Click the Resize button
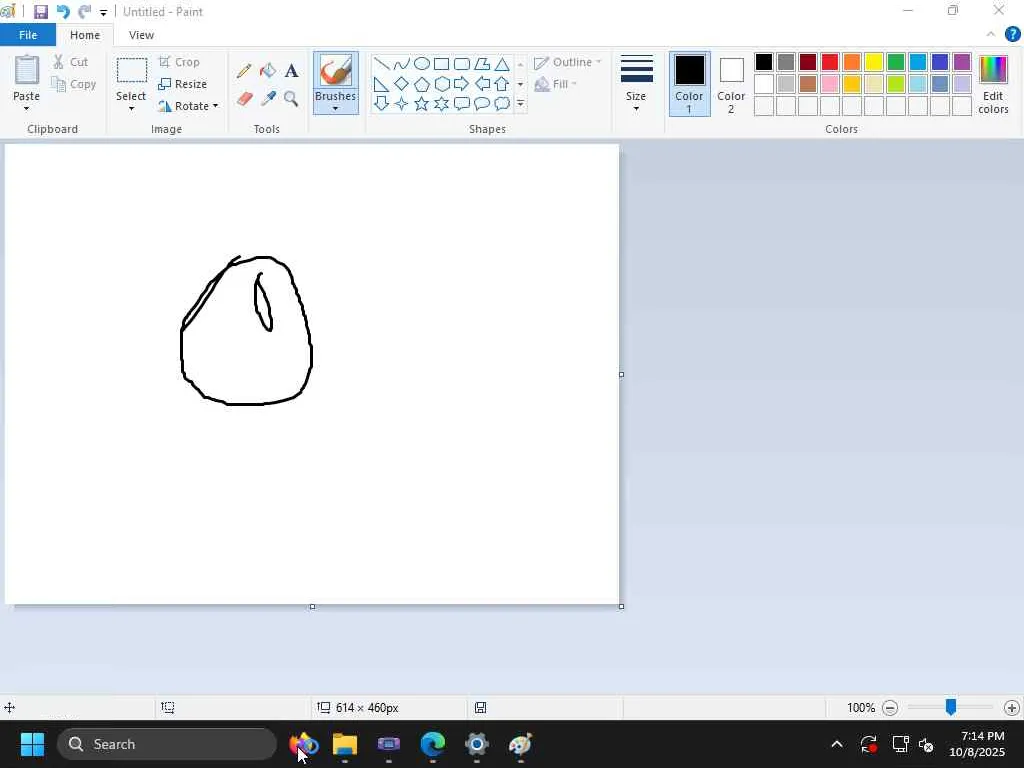This screenshot has height=768, width=1024. pyautogui.click(x=183, y=84)
